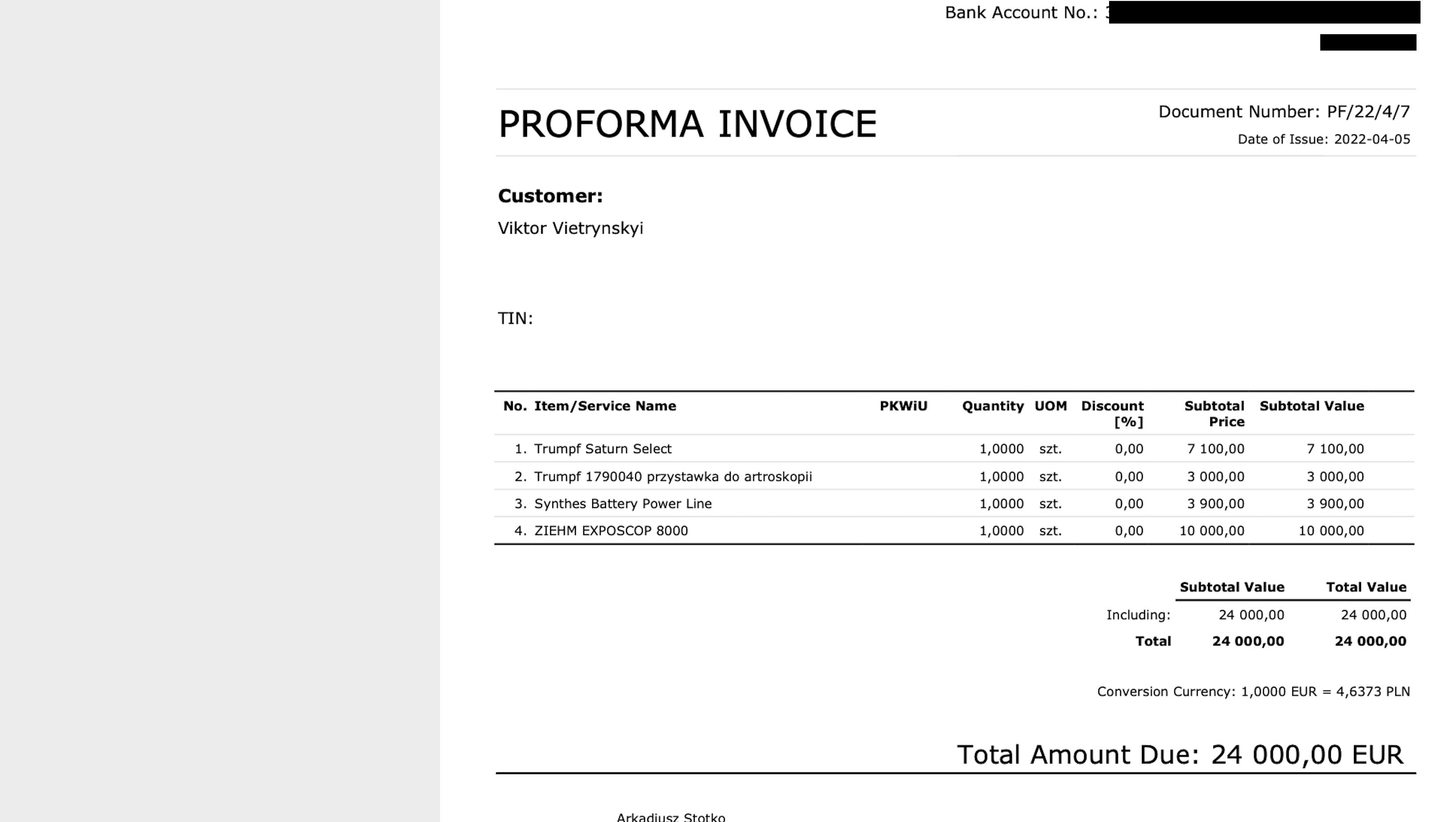
Task: Click the ZIEHM EXPOSCOP 8000 item
Action: [611, 531]
